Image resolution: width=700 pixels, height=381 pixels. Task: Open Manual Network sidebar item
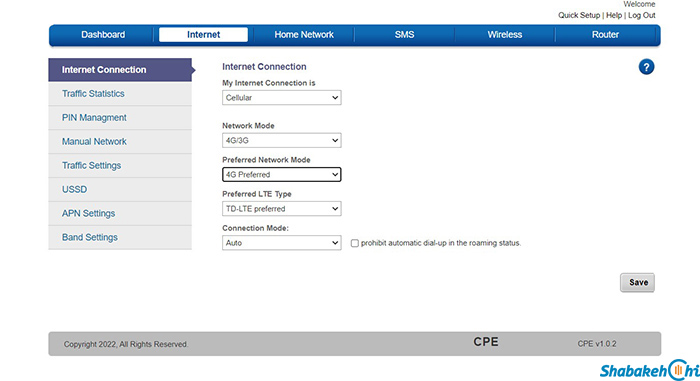pyautogui.click(x=120, y=142)
